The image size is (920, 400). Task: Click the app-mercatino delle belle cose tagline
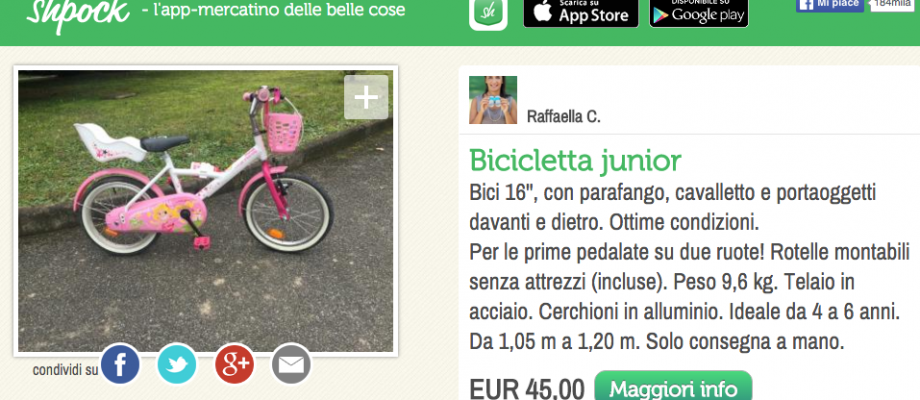[x=273, y=10]
